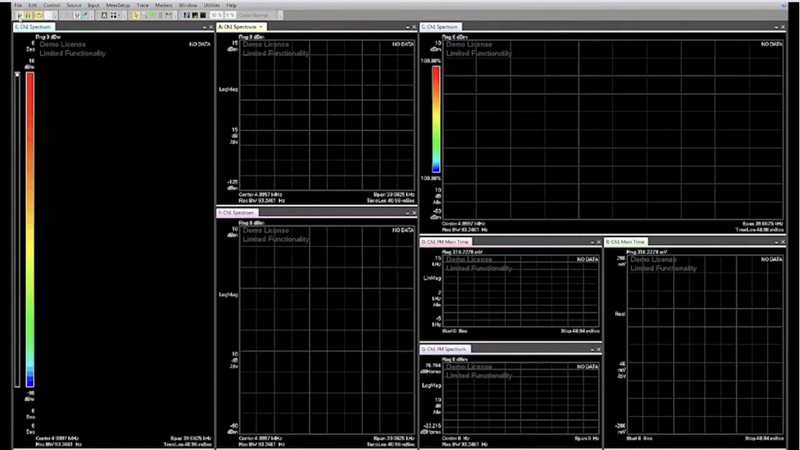Open the Input menu
Screen dimensions: 800x450
pyautogui.click(x=93, y=5)
